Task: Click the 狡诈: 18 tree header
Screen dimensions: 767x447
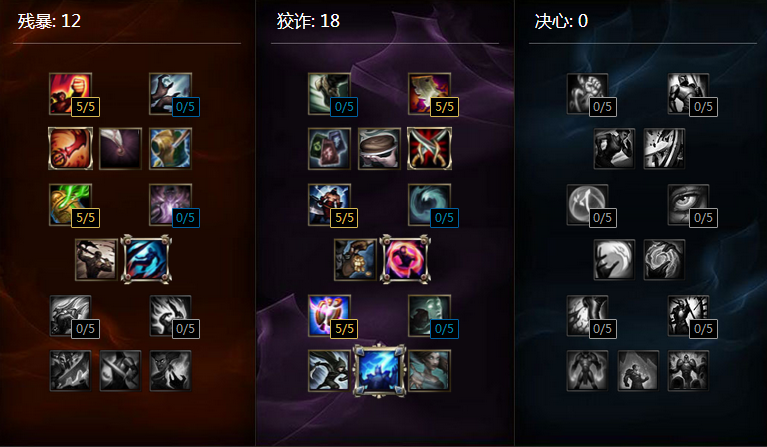Action: (x=308, y=21)
